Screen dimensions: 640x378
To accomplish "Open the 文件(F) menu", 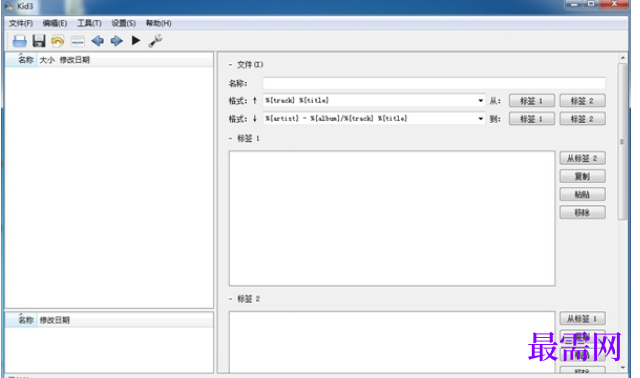I will click(21, 23).
